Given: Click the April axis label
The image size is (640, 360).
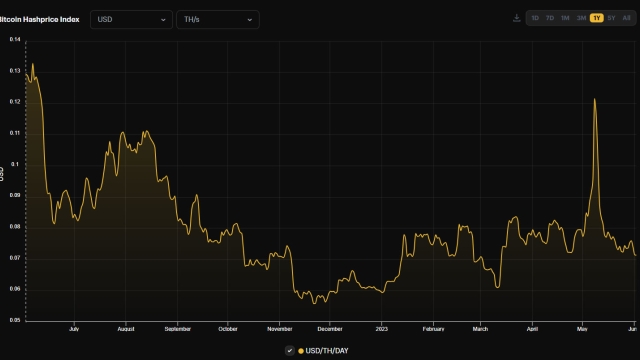Looking at the screenshot, I should coord(532,329).
